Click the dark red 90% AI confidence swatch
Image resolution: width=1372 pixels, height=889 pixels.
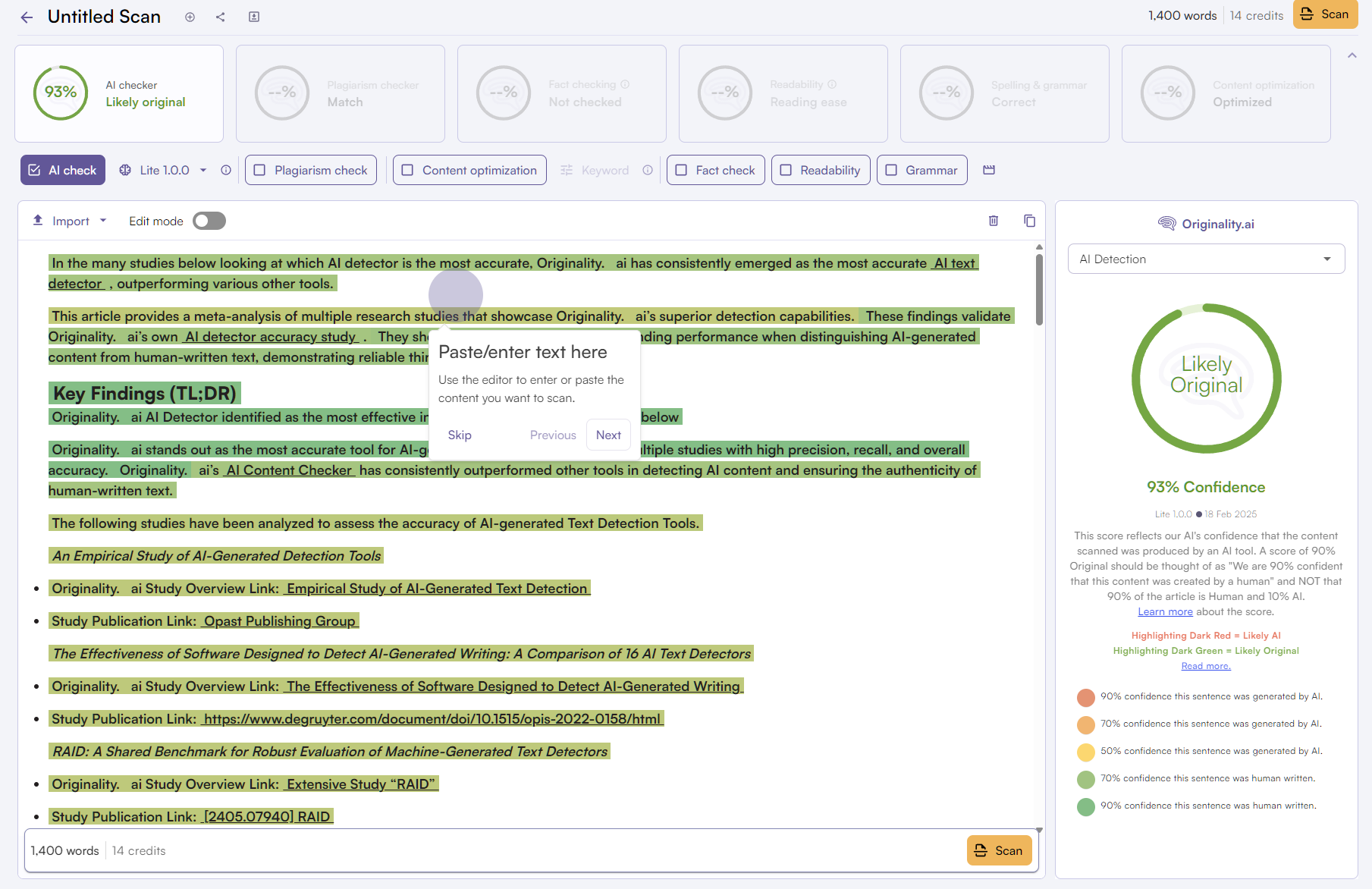click(1086, 697)
